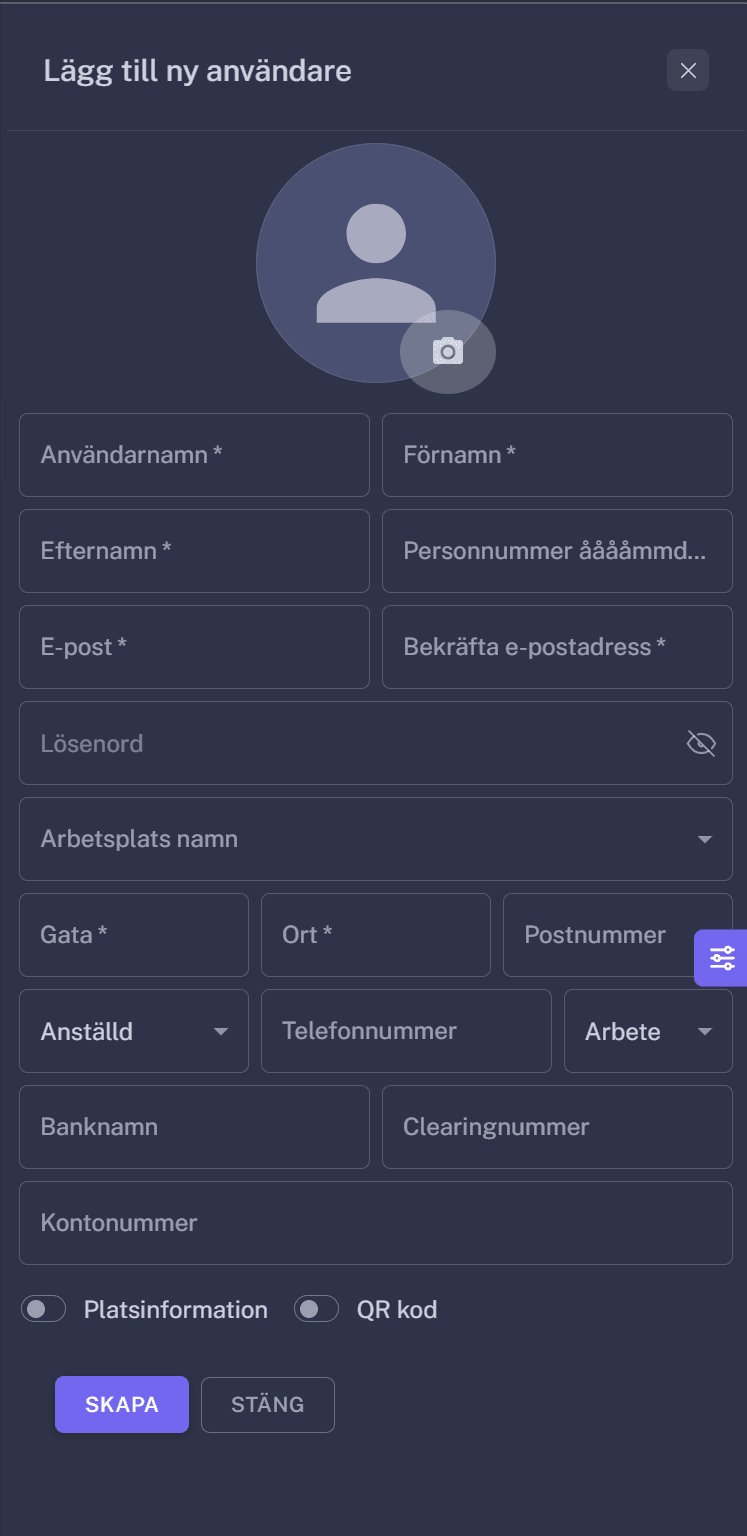Click the Förnamn text field
Image resolution: width=747 pixels, height=1536 pixels.
(557, 455)
